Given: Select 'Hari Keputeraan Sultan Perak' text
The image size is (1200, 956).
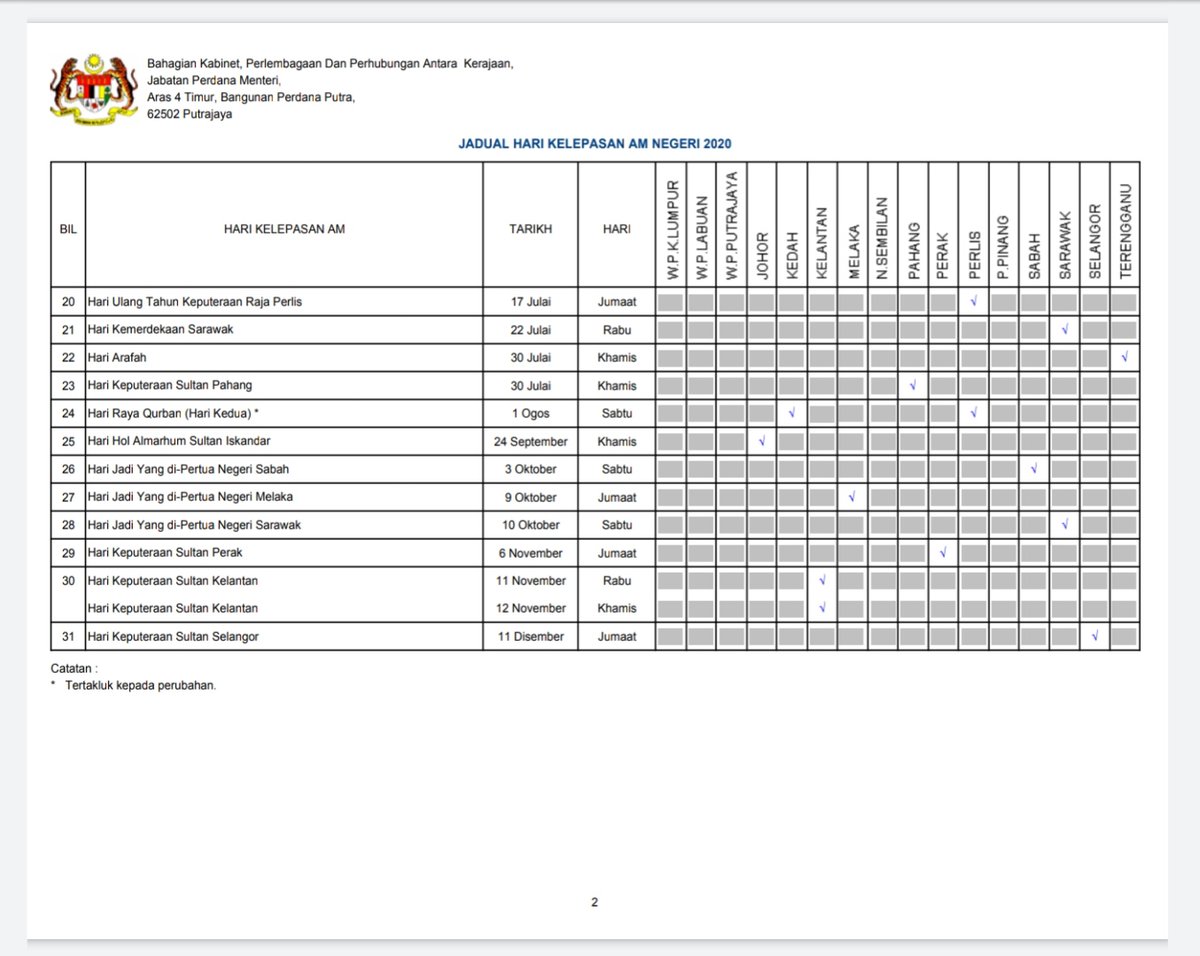Looking at the screenshot, I should click(x=165, y=553).
